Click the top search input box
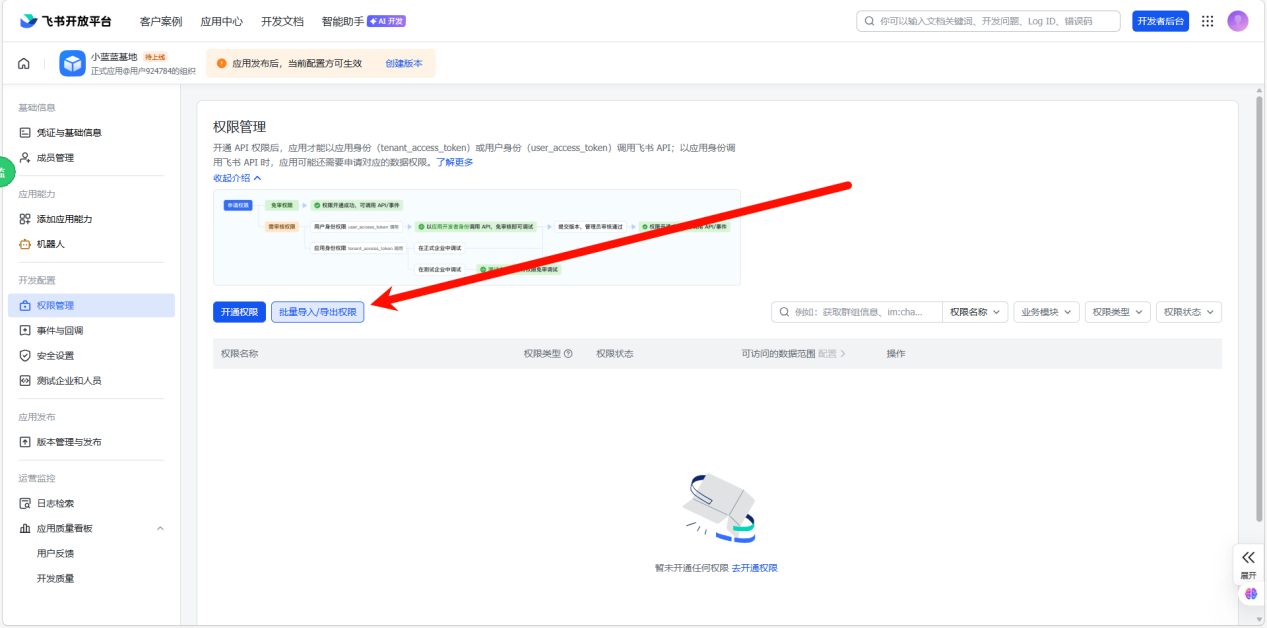Viewport: 1267px width, 628px height. click(x=990, y=20)
